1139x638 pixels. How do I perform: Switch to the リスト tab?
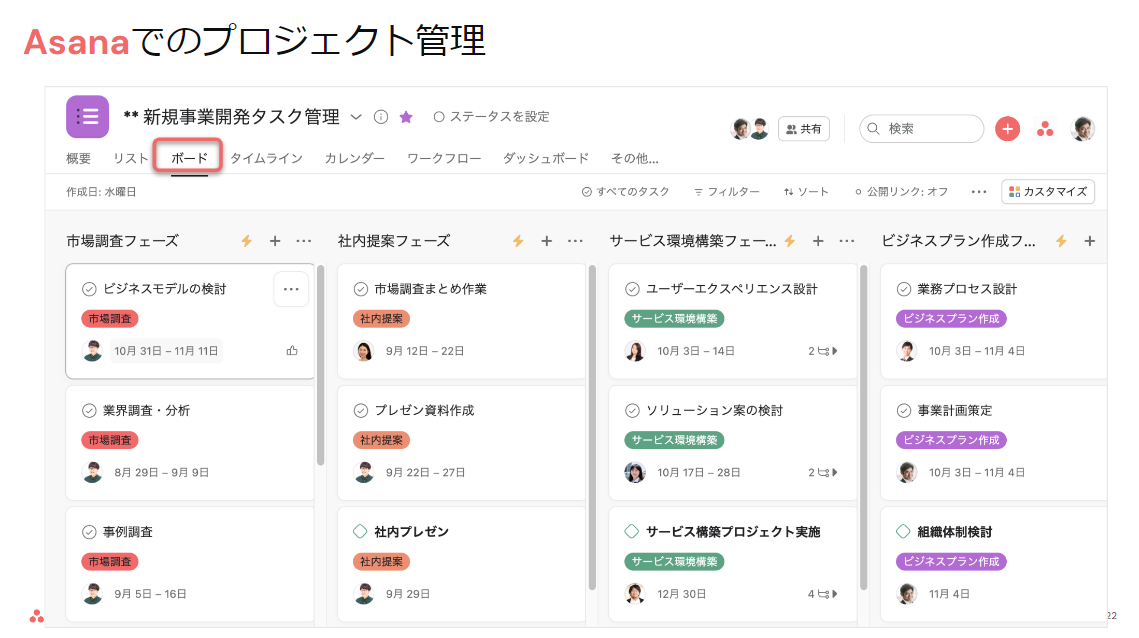131,158
